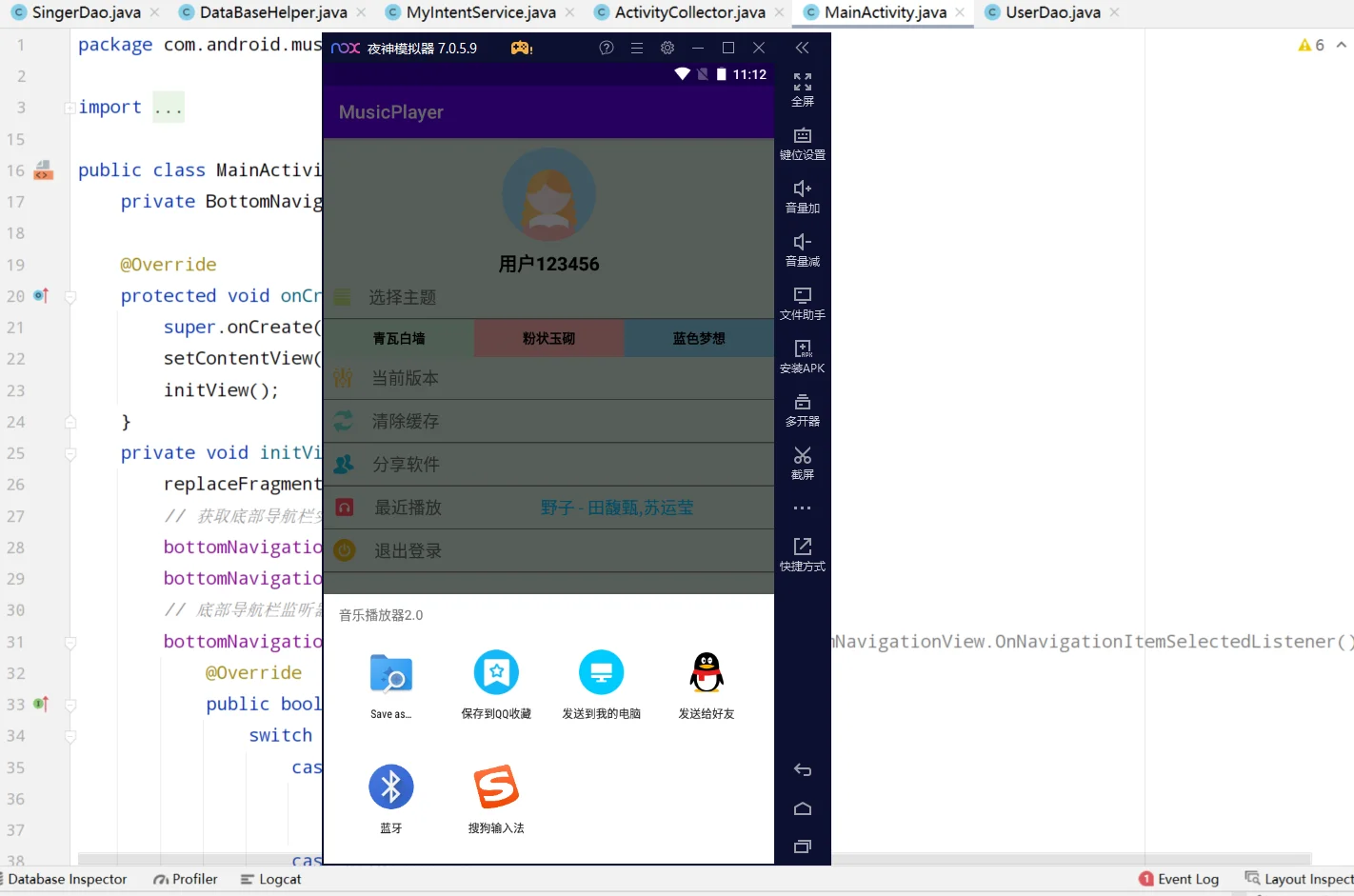Enter fullscreen with Nox 全屏 button
Viewport: 1354px width, 896px height.
803,90
